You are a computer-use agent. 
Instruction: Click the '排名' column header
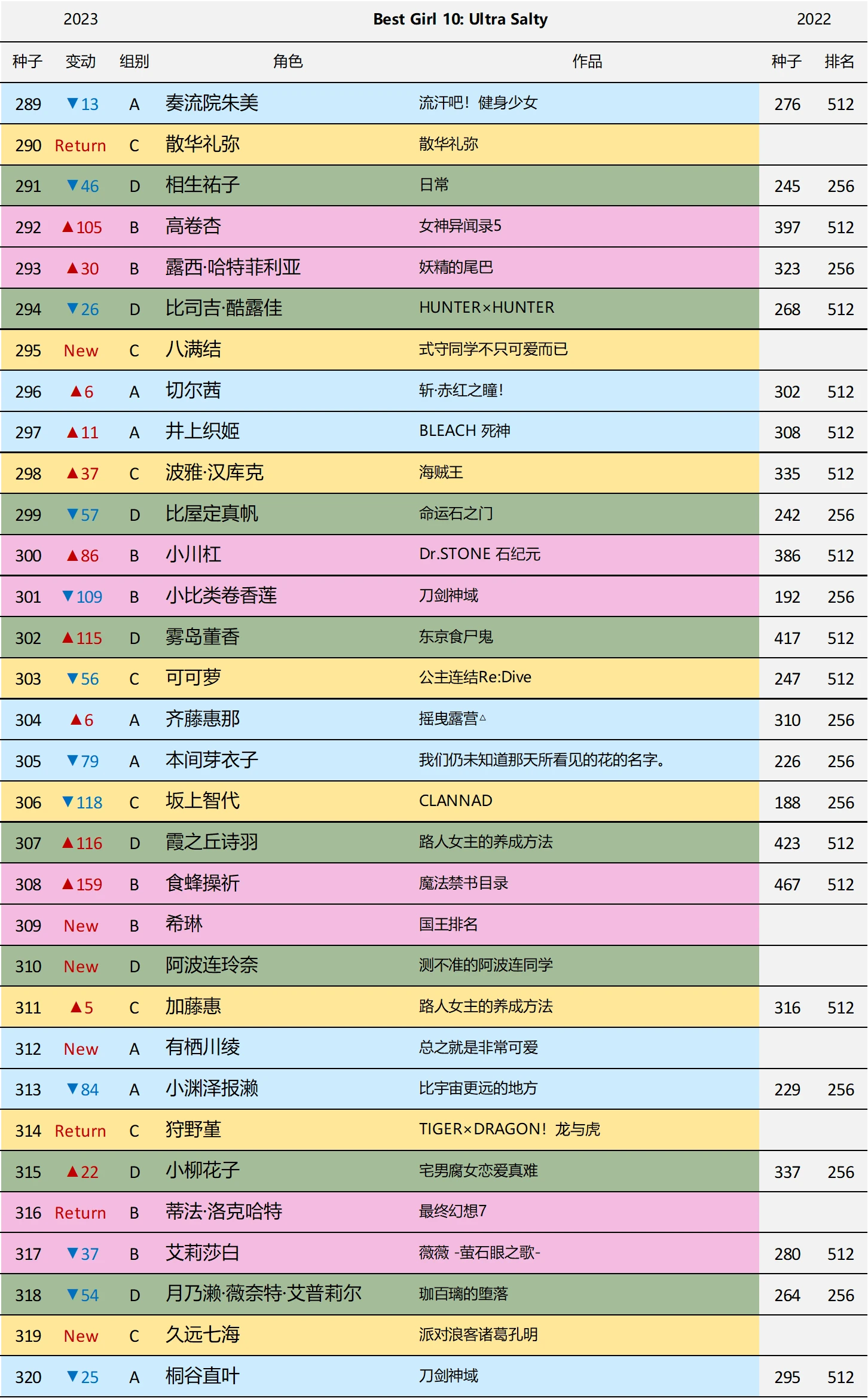tap(840, 61)
